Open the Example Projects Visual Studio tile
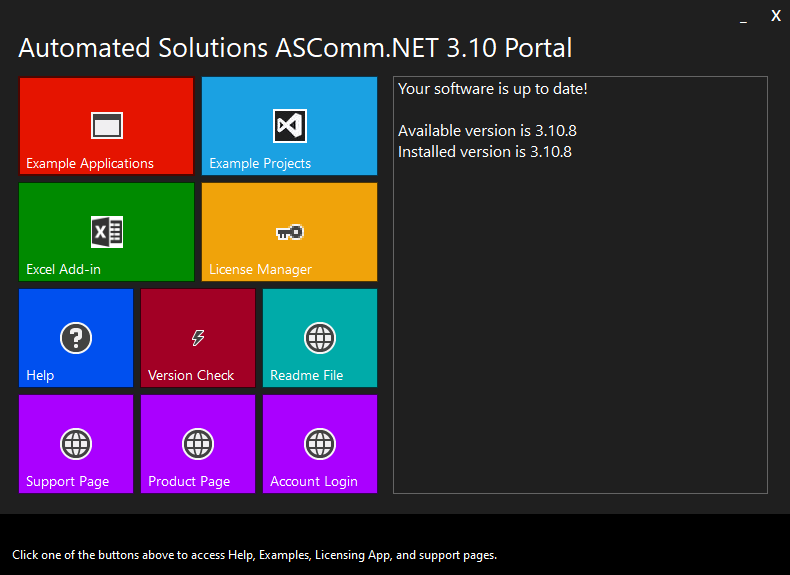790x575 pixels. (x=289, y=126)
